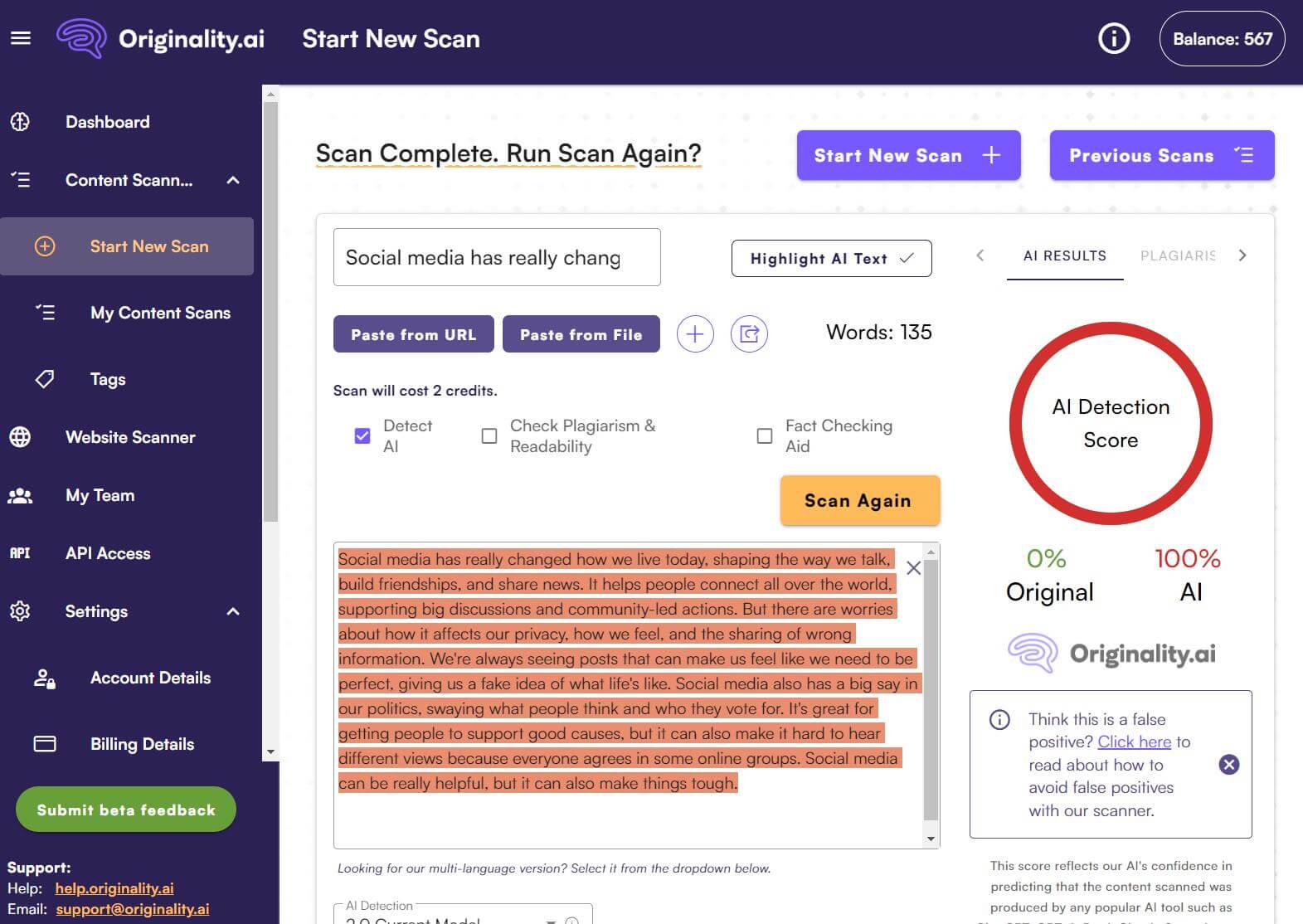Screen dimensions: 1303x924
Task: Open the hamburger menu icon
Action: tap(21, 38)
